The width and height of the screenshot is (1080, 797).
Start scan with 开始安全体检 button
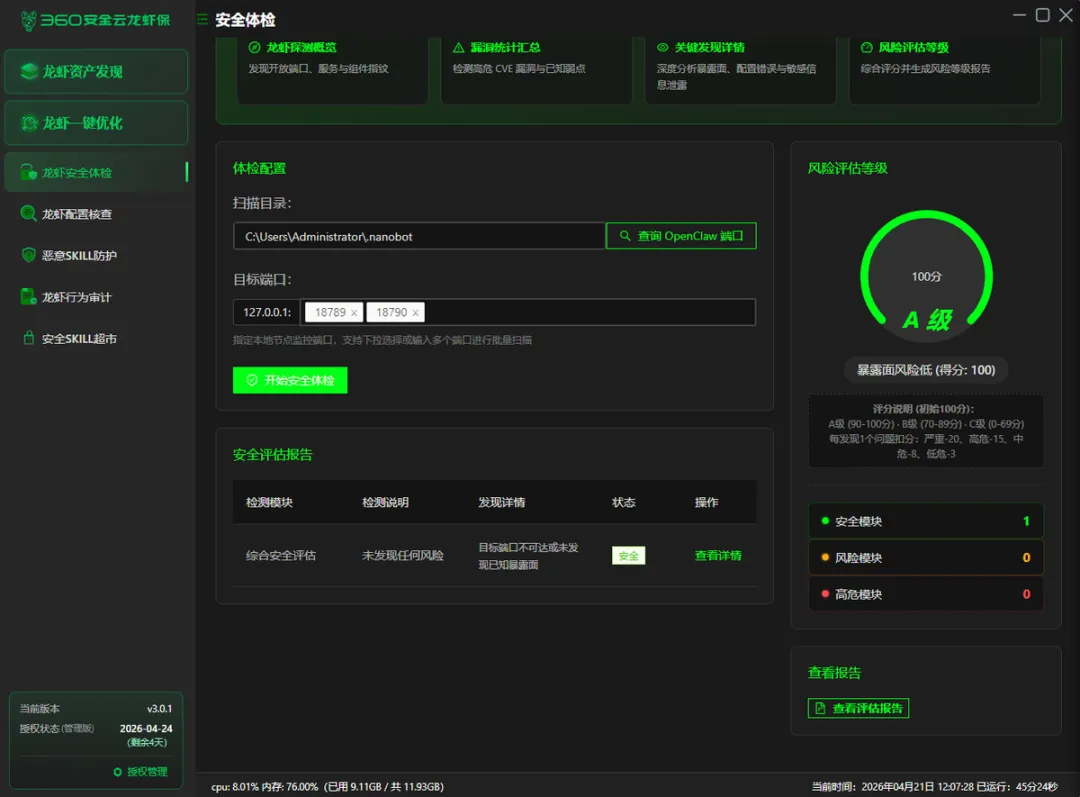pos(290,380)
